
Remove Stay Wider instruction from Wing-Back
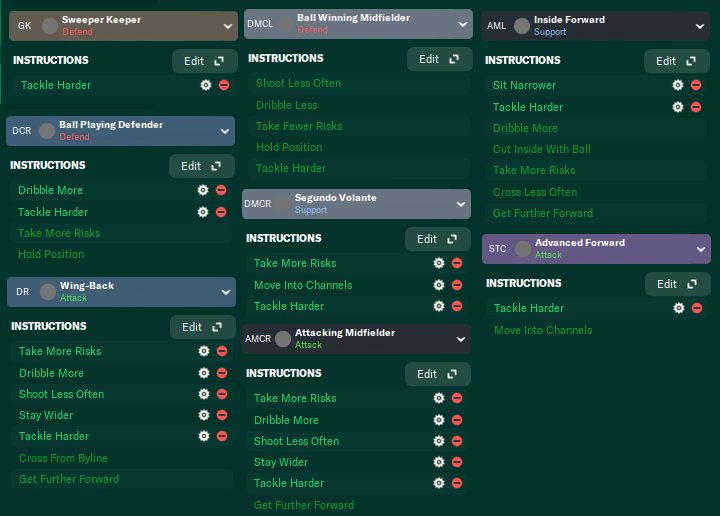(x=221, y=415)
